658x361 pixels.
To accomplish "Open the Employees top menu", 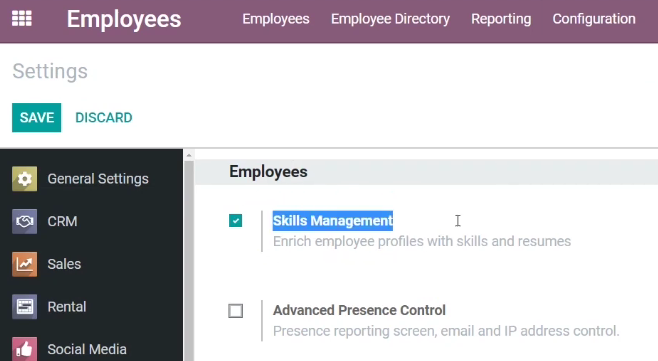I will (276, 19).
